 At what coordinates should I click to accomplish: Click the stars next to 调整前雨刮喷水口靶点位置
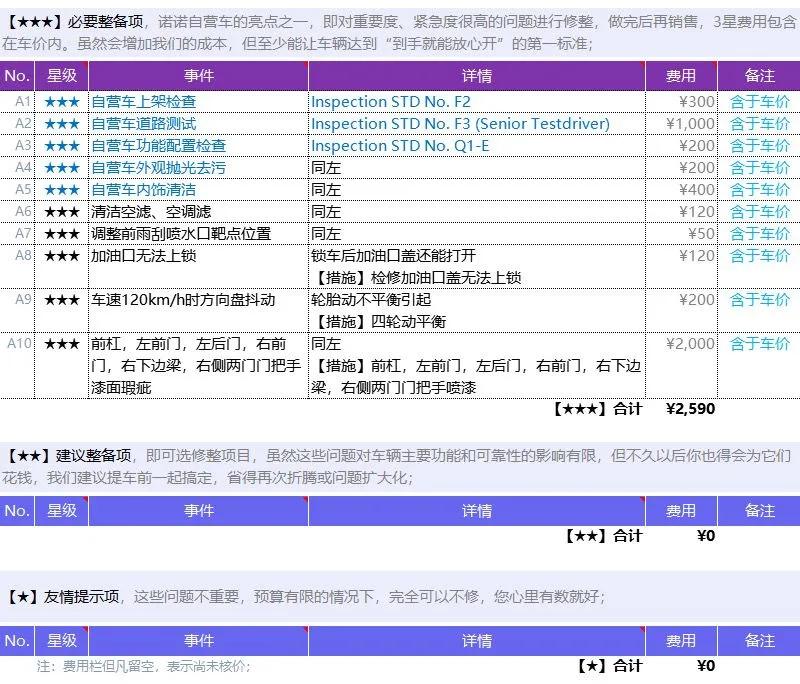62,233
